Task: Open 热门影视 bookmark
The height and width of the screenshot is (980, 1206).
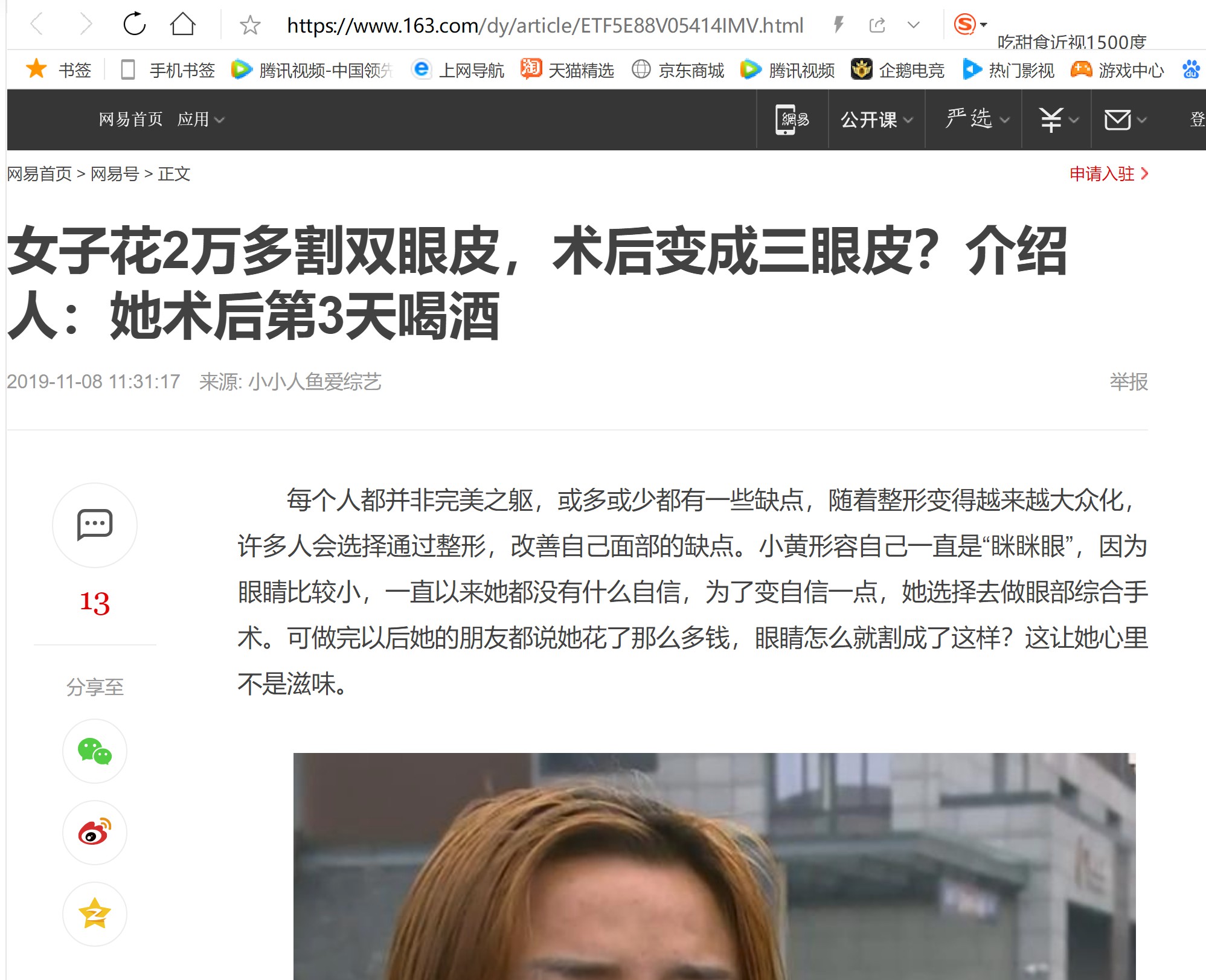Action: pos(1008,70)
